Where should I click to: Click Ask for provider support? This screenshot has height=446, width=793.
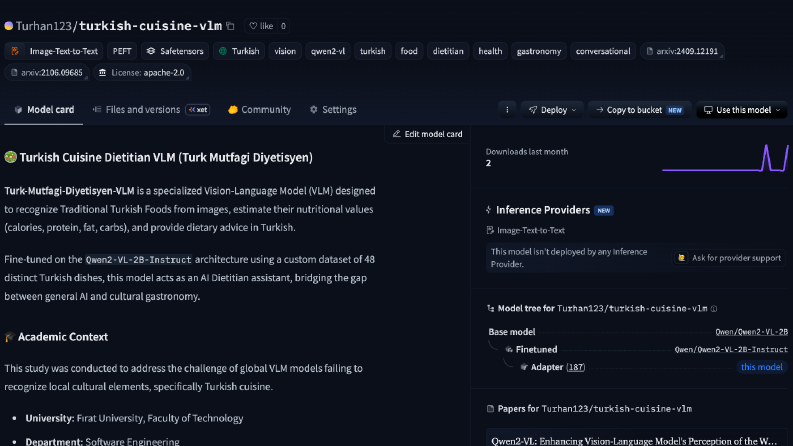pos(730,258)
